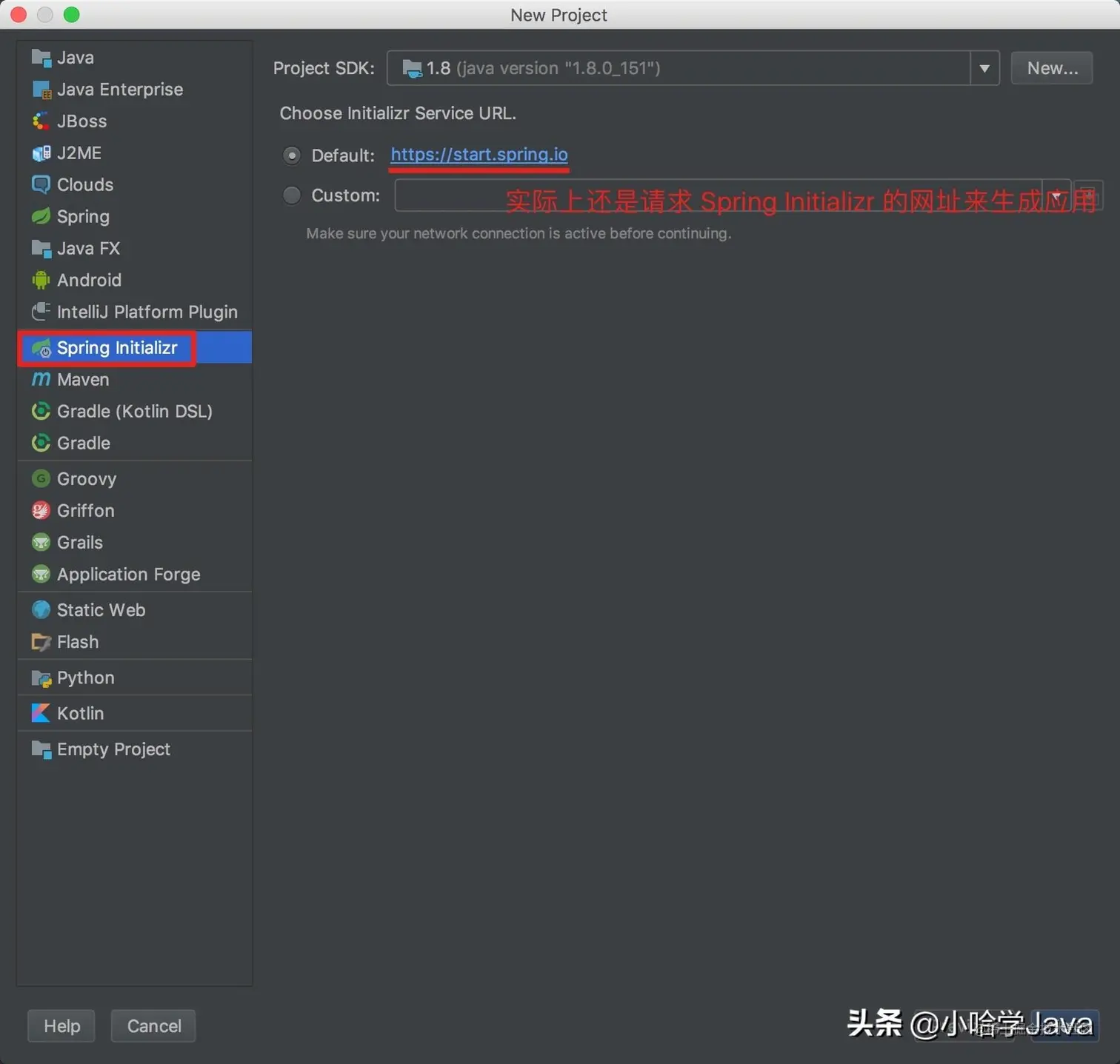Select the Default service URL radio button
This screenshot has height=1064, width=1120.
[292, 155]
